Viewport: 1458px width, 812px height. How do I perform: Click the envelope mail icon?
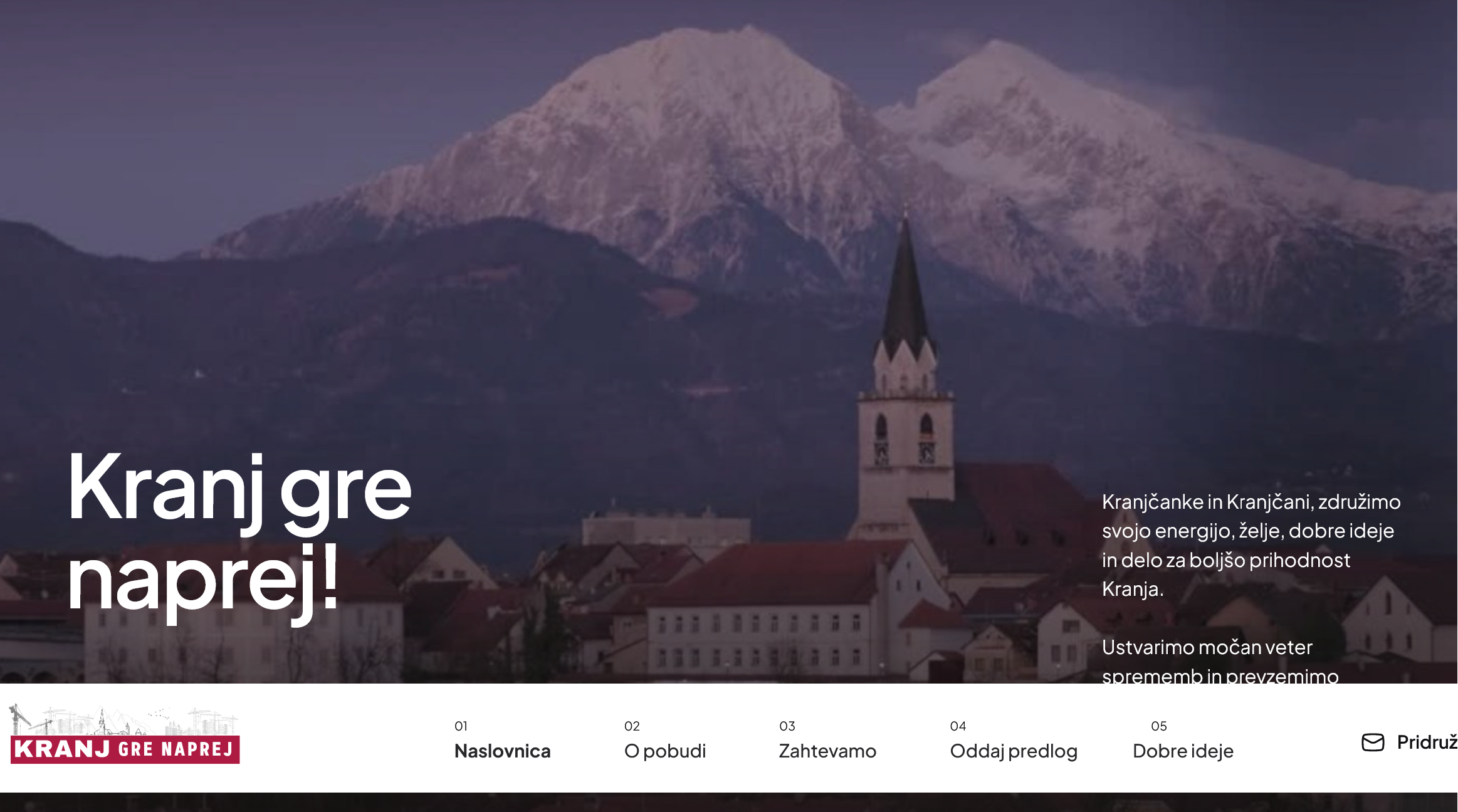click(x=1372, y=742)
